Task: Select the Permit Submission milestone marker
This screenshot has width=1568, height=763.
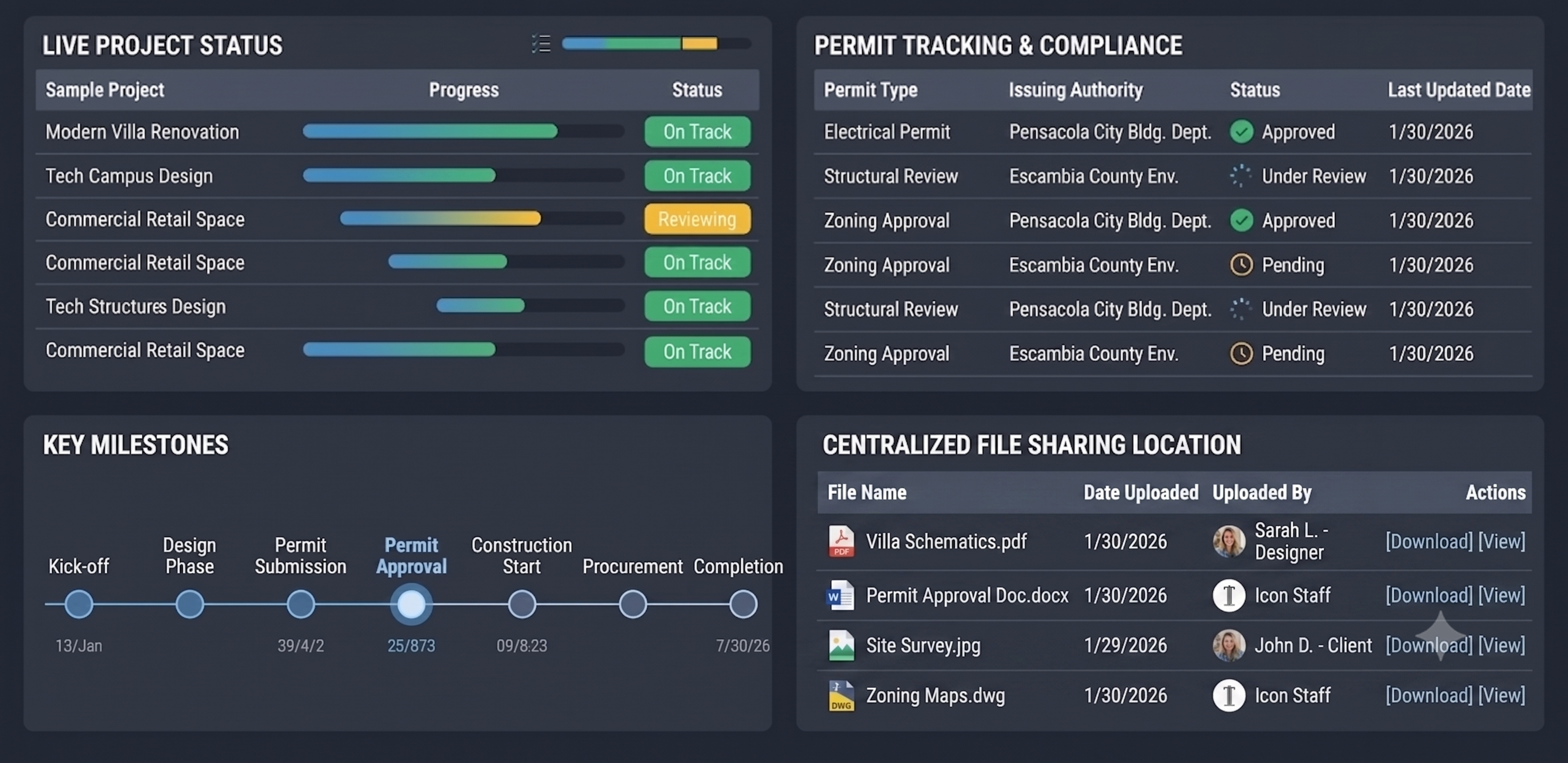Action: 301,604
